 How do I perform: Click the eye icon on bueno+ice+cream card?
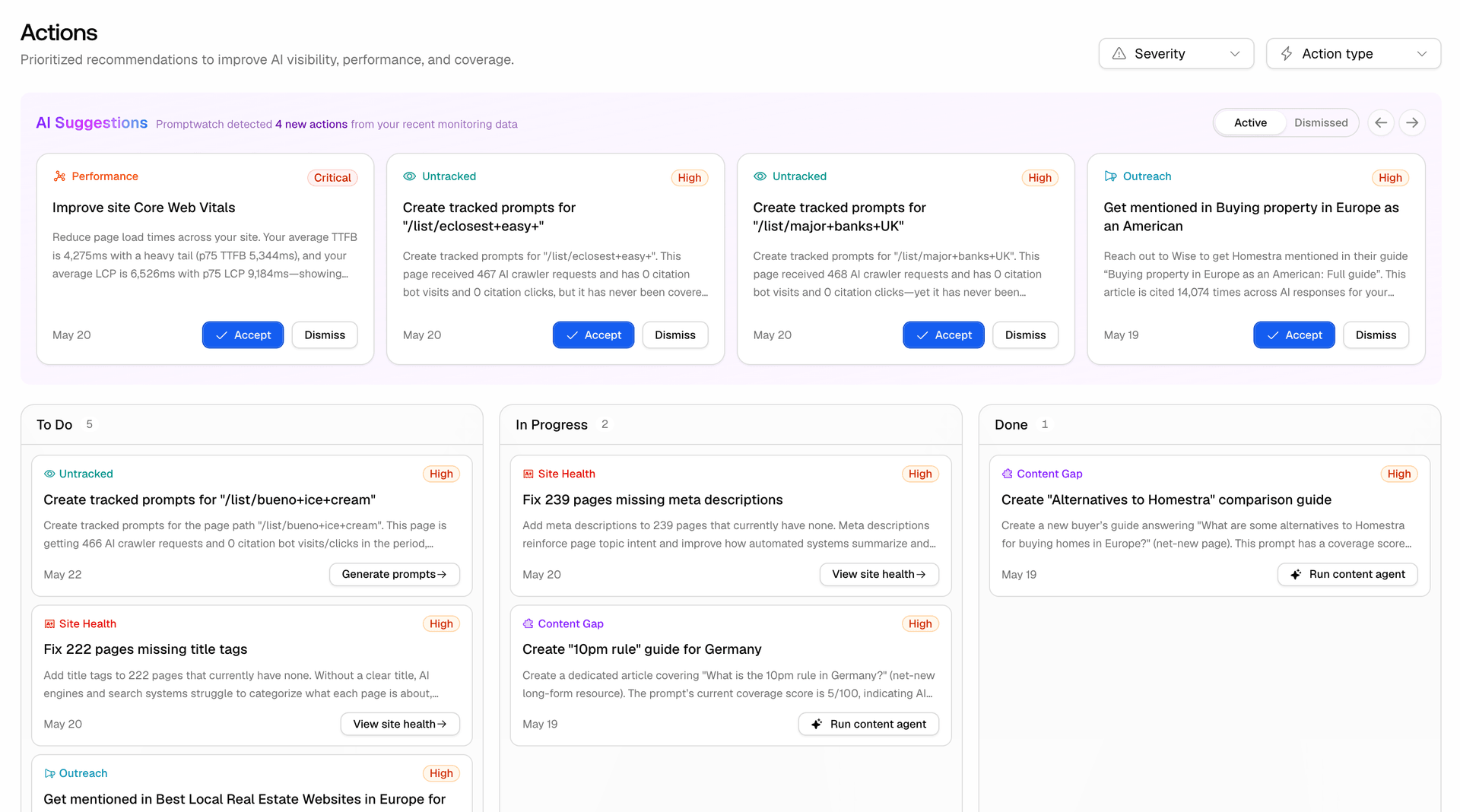tap(49, 474)
